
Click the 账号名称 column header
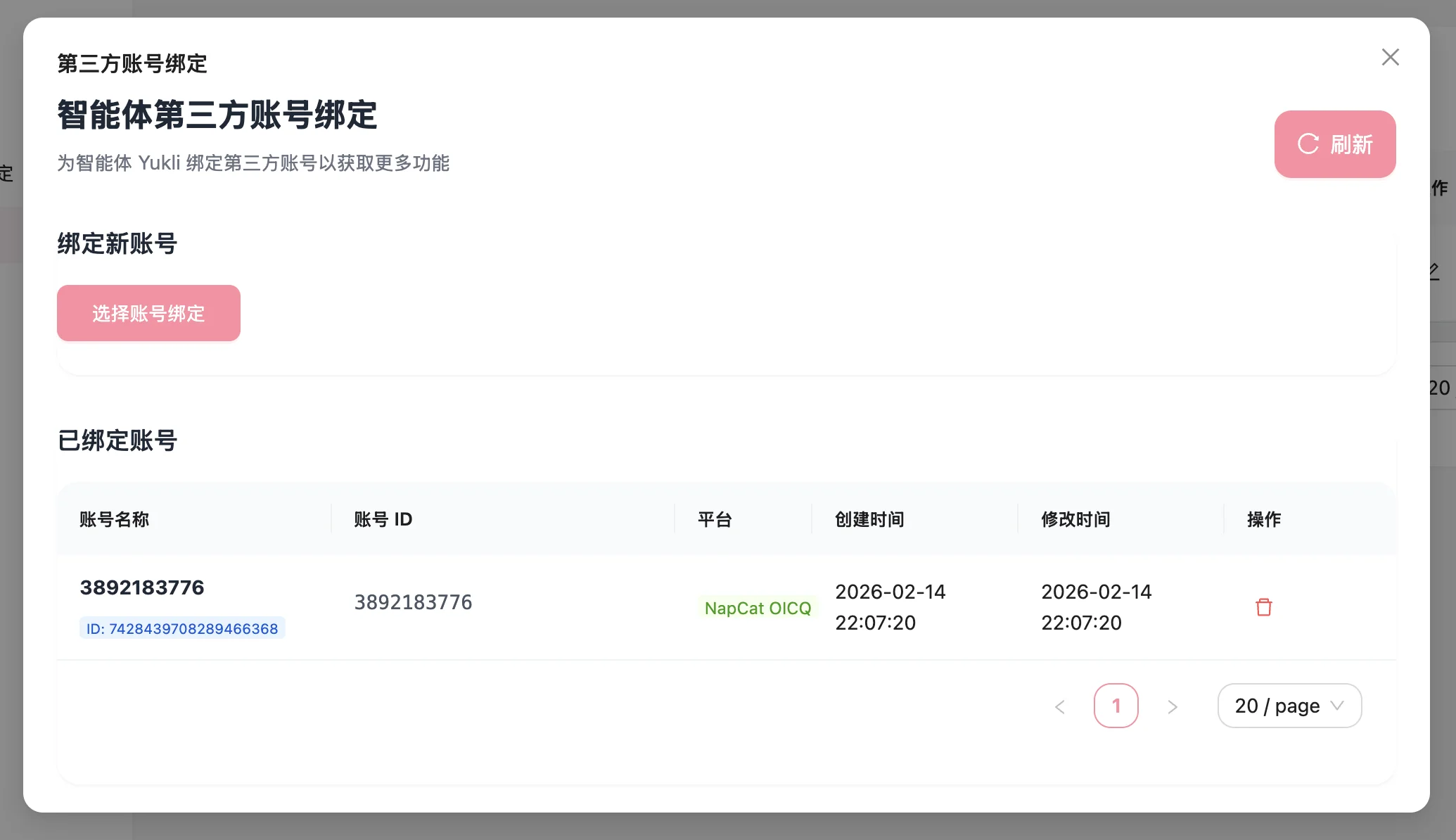[x=114, y=519]
